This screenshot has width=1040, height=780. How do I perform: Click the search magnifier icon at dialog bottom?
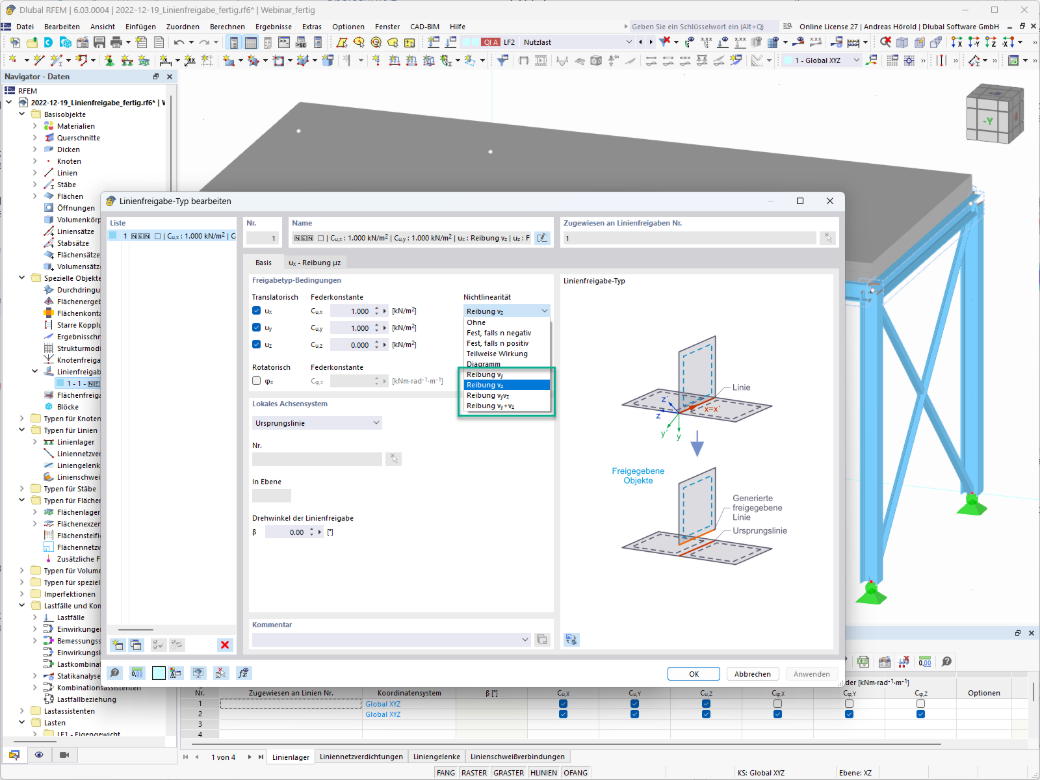click(115, 673)
